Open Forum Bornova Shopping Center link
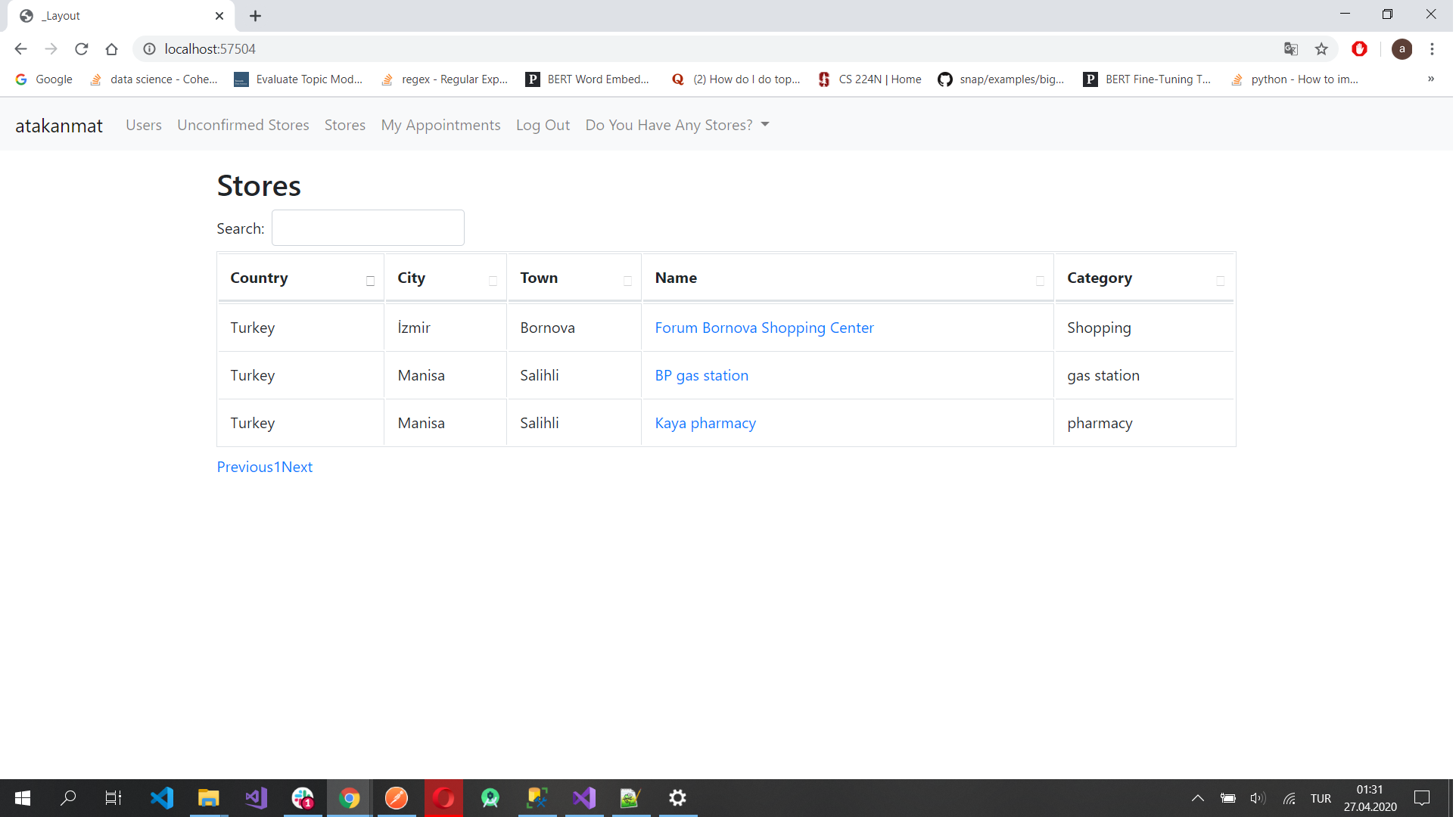 tap(765, 328)
